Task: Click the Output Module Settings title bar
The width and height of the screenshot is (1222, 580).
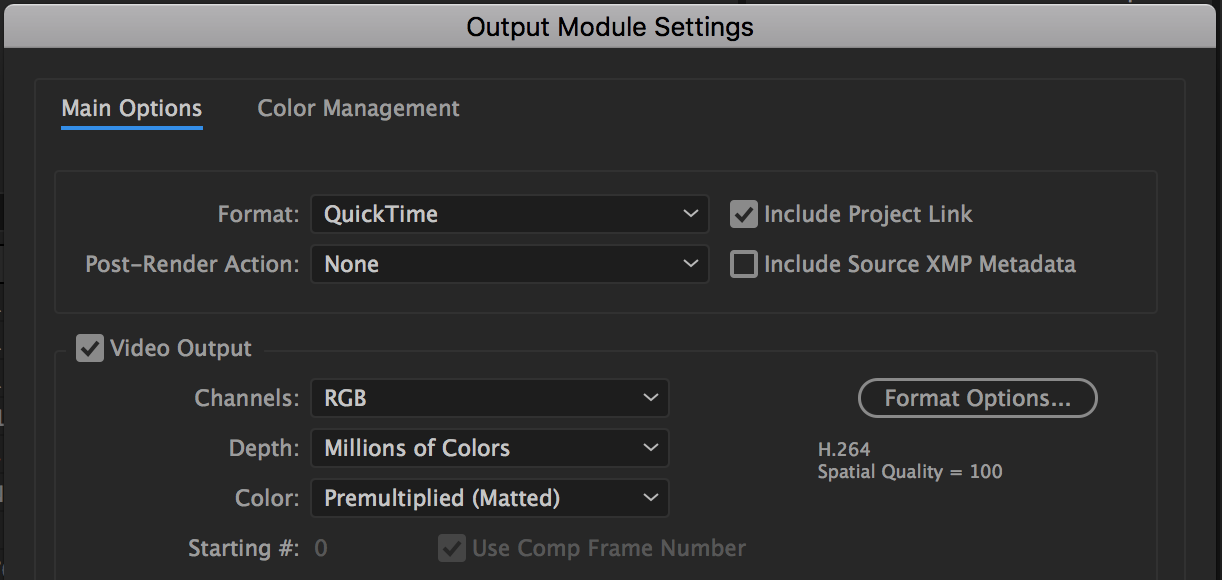Action: click(x=610, y=27)
